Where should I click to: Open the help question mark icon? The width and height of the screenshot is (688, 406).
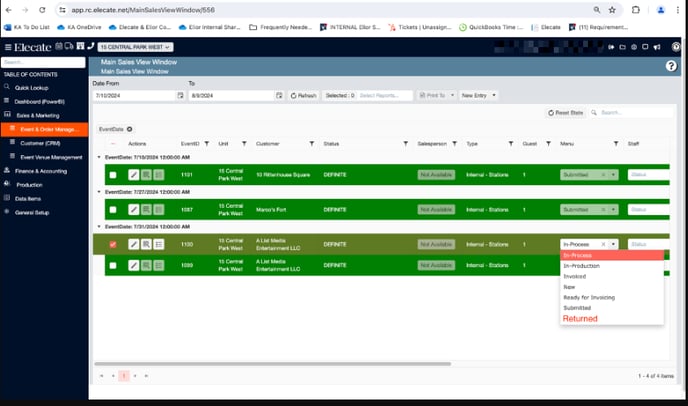[671, 66]
